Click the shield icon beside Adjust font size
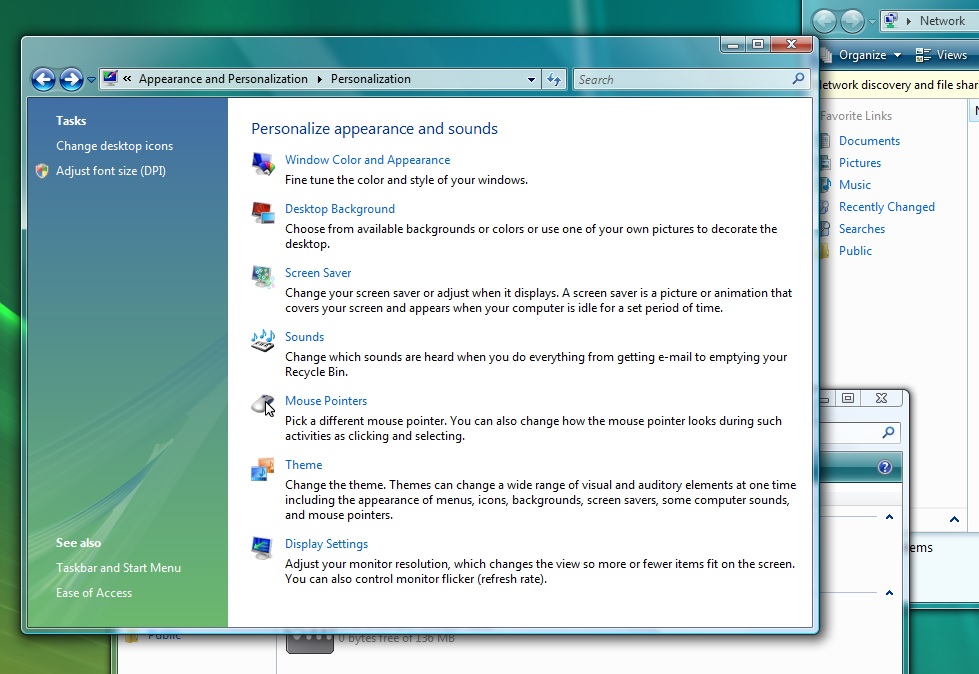The height and width of the screenshot is (674, 979). [41, 171]
